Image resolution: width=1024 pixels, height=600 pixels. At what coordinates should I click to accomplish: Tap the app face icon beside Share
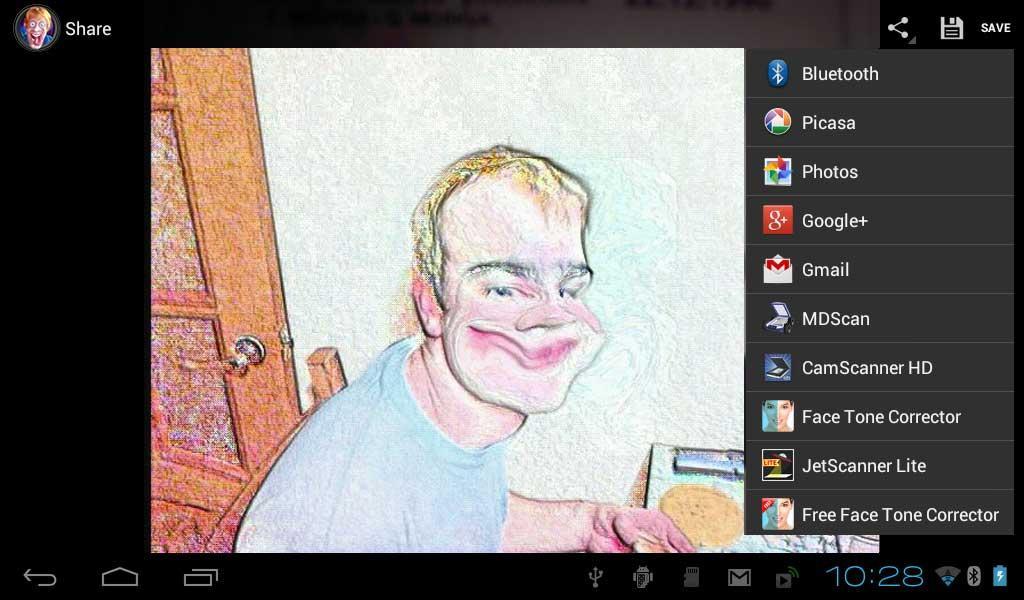tap(36, 28)
